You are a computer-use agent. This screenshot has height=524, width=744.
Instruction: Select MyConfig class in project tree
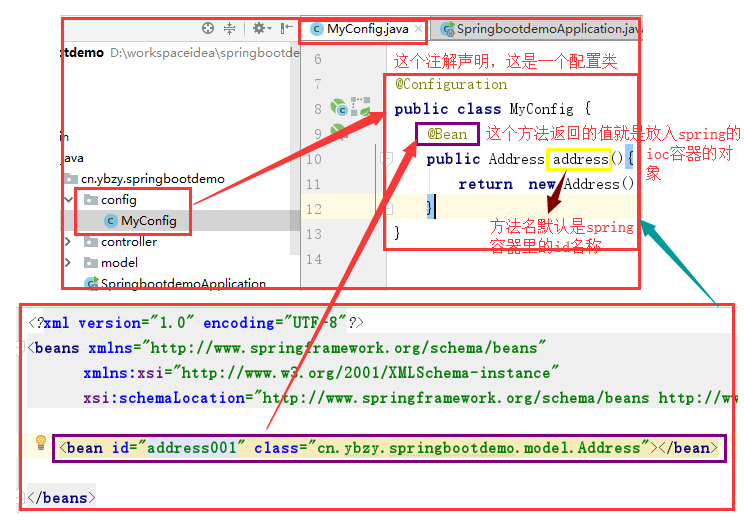(x=148, y=221)
